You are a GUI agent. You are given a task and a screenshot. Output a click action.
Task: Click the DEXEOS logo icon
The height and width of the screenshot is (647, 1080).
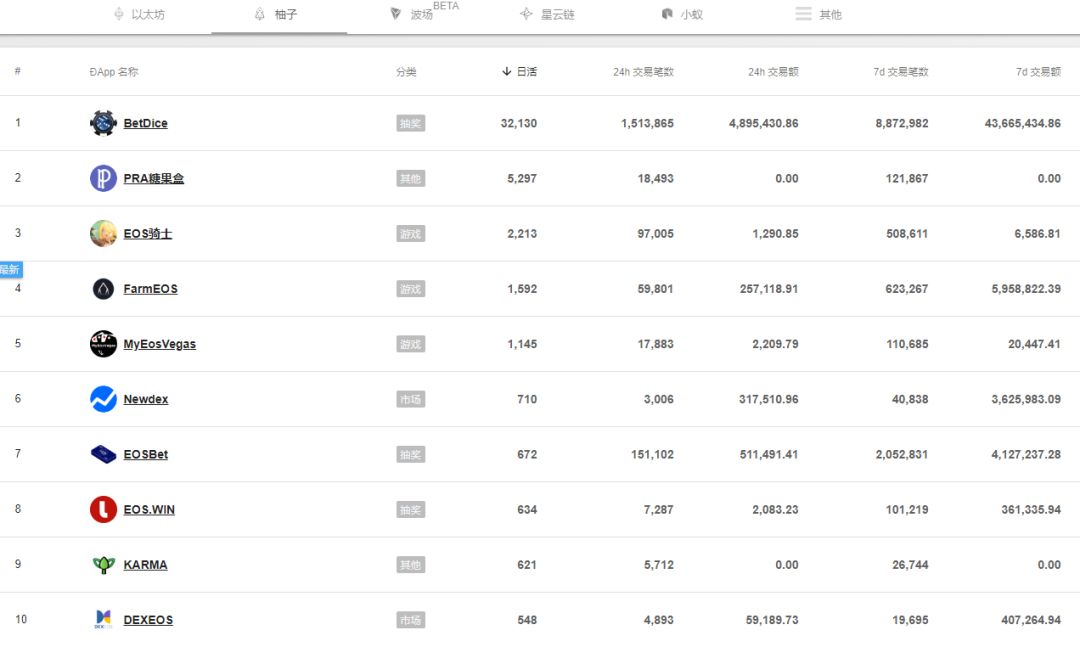coord(103,619)
